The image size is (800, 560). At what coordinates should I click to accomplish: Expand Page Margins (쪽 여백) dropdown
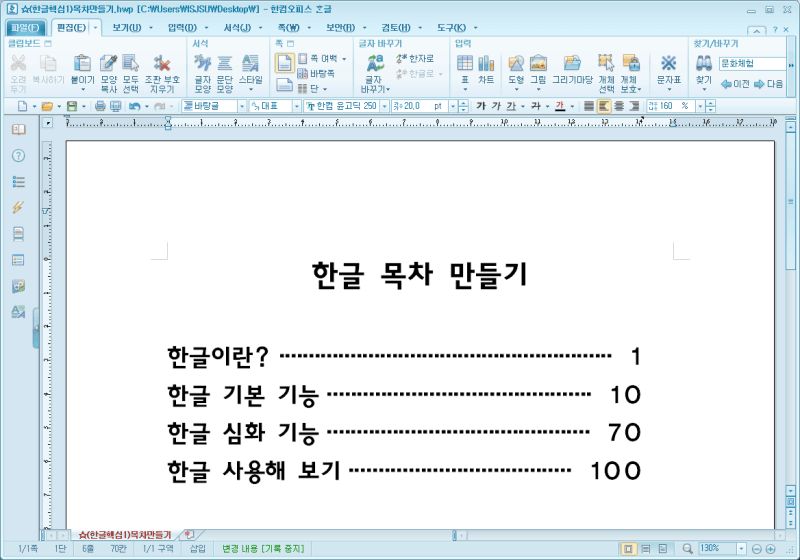pos(344,59)
